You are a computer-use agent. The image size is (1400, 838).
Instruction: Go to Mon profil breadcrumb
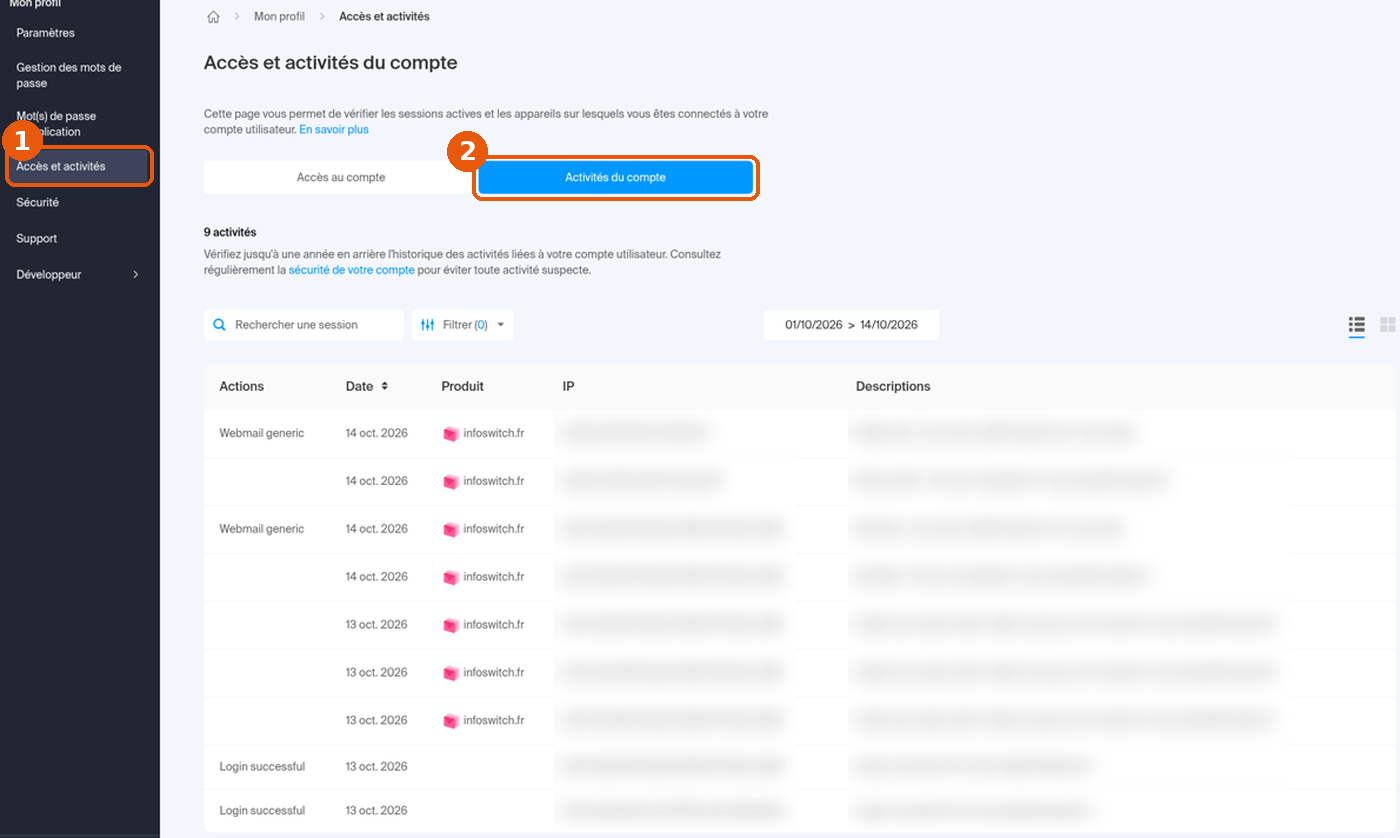[x=279, y=17]
